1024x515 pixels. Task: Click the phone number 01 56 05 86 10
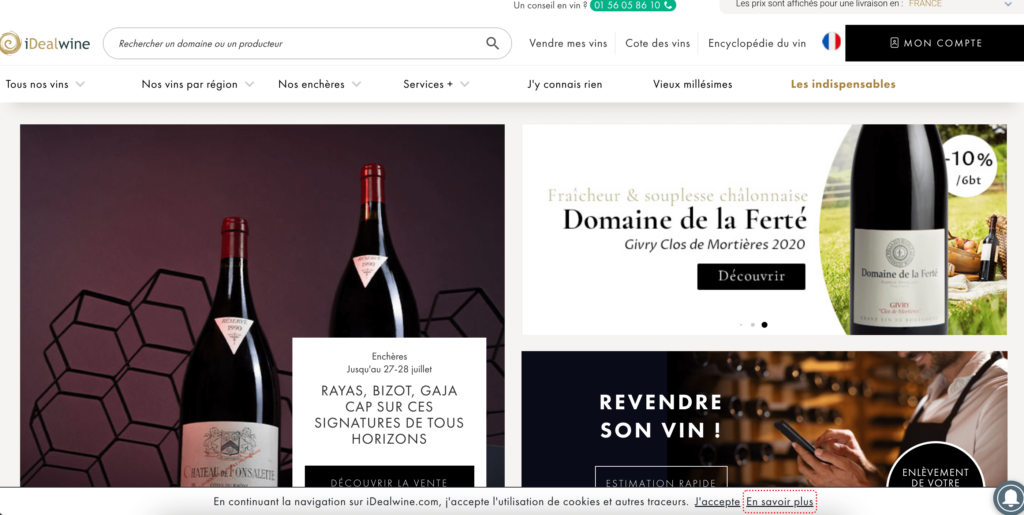[633, 5]
